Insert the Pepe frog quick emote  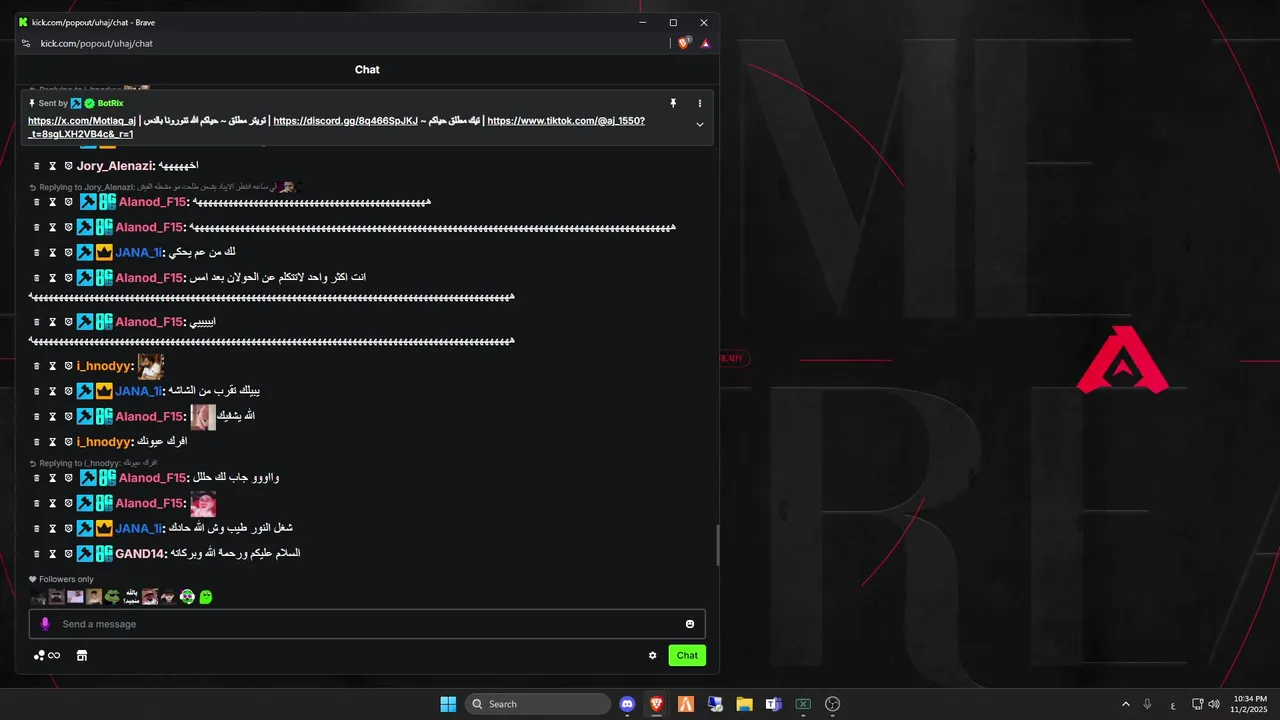112,597
